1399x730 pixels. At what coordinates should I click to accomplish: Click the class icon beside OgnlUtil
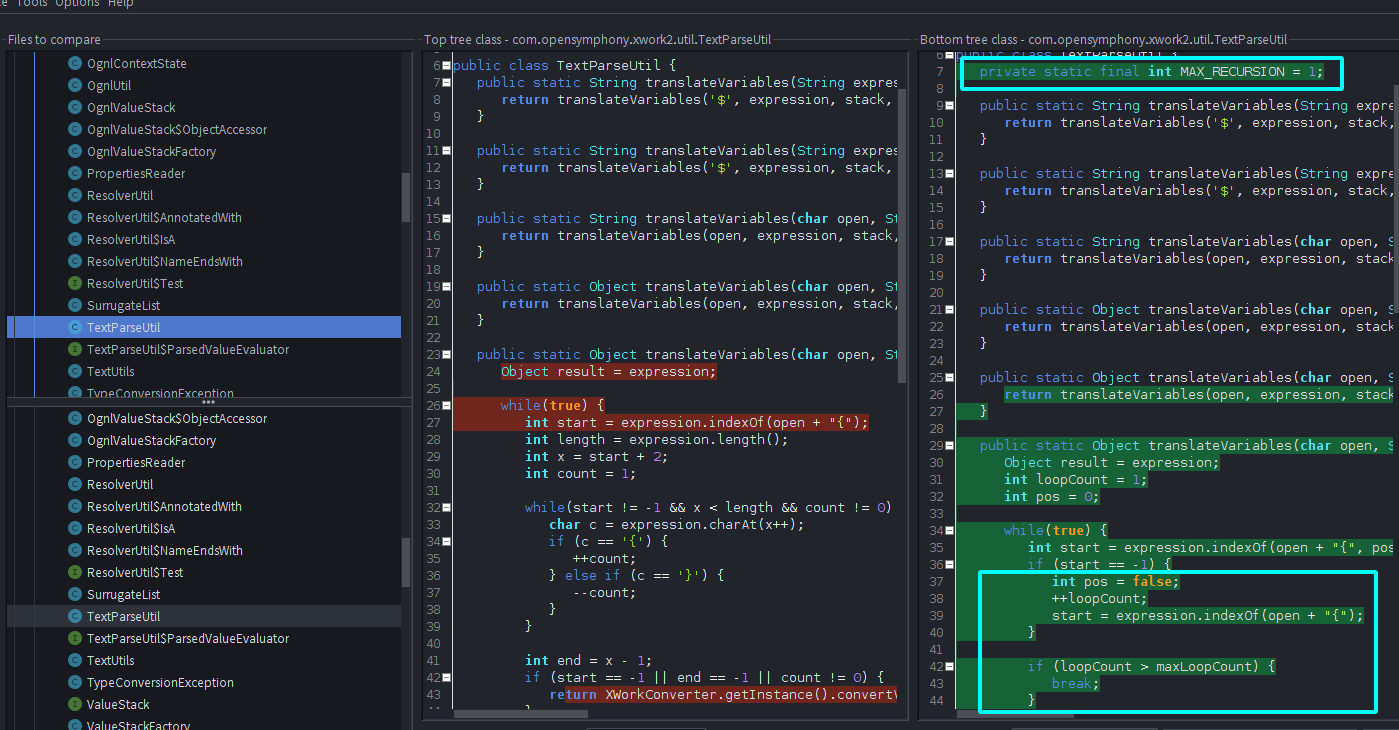74,86
